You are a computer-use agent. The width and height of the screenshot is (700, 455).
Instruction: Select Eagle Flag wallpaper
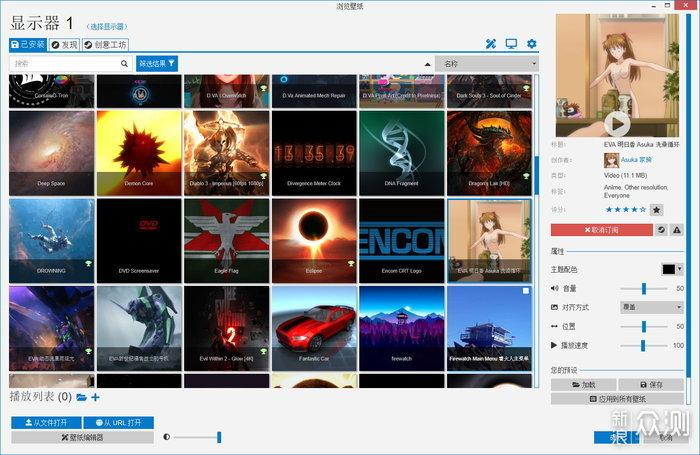click(x=226, y=241)
